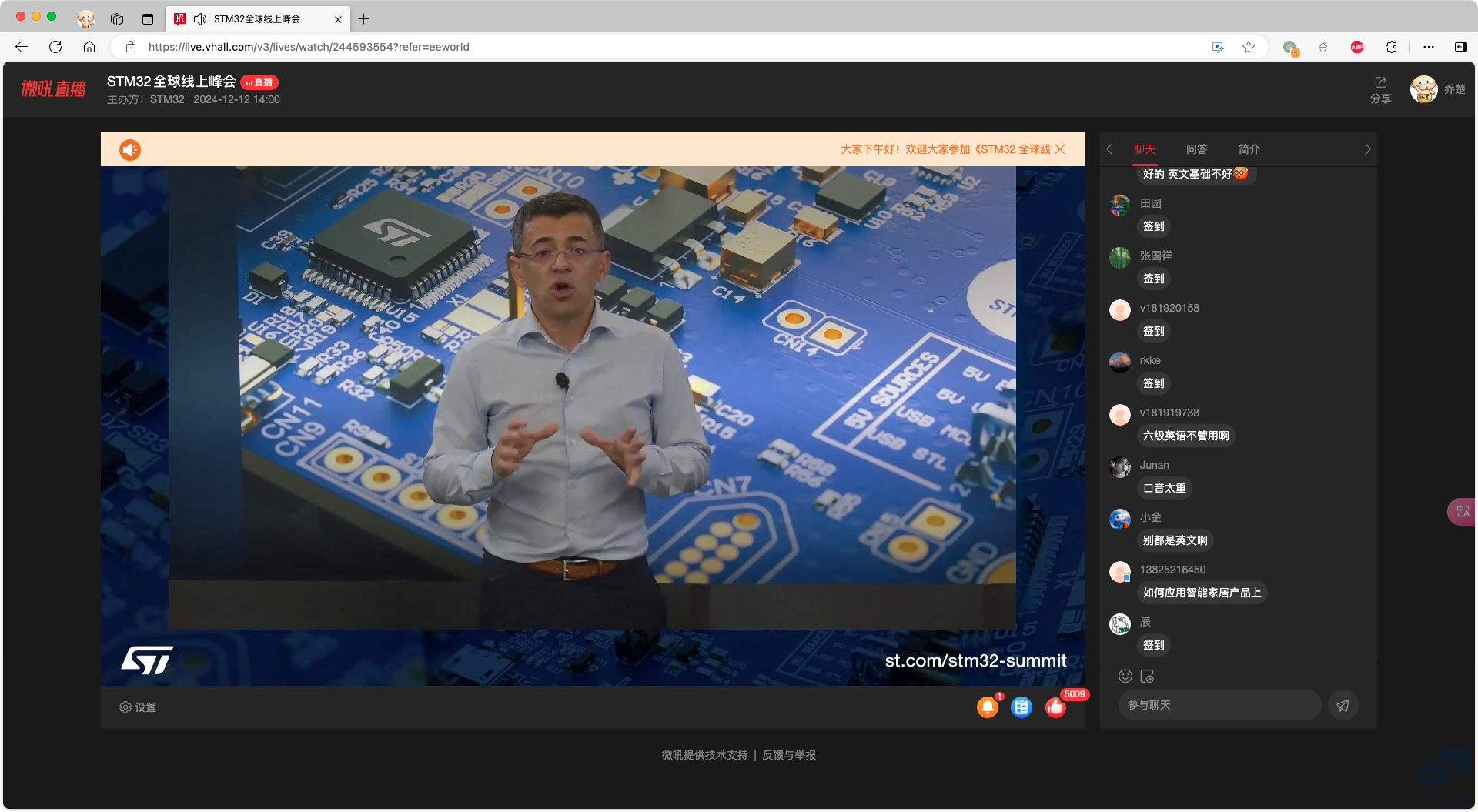
Task: Click the orange announcement speaker icon
Action: [130, 150]
